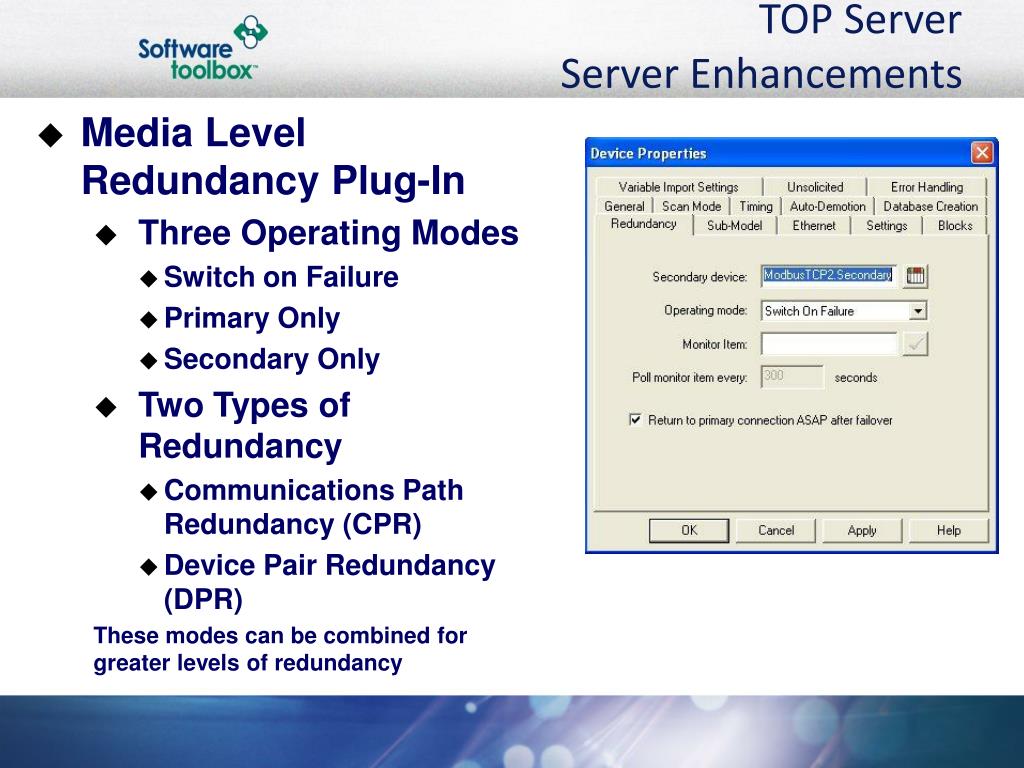Toggle Return to primary connection ASAP checkbox

click(635, 419)
